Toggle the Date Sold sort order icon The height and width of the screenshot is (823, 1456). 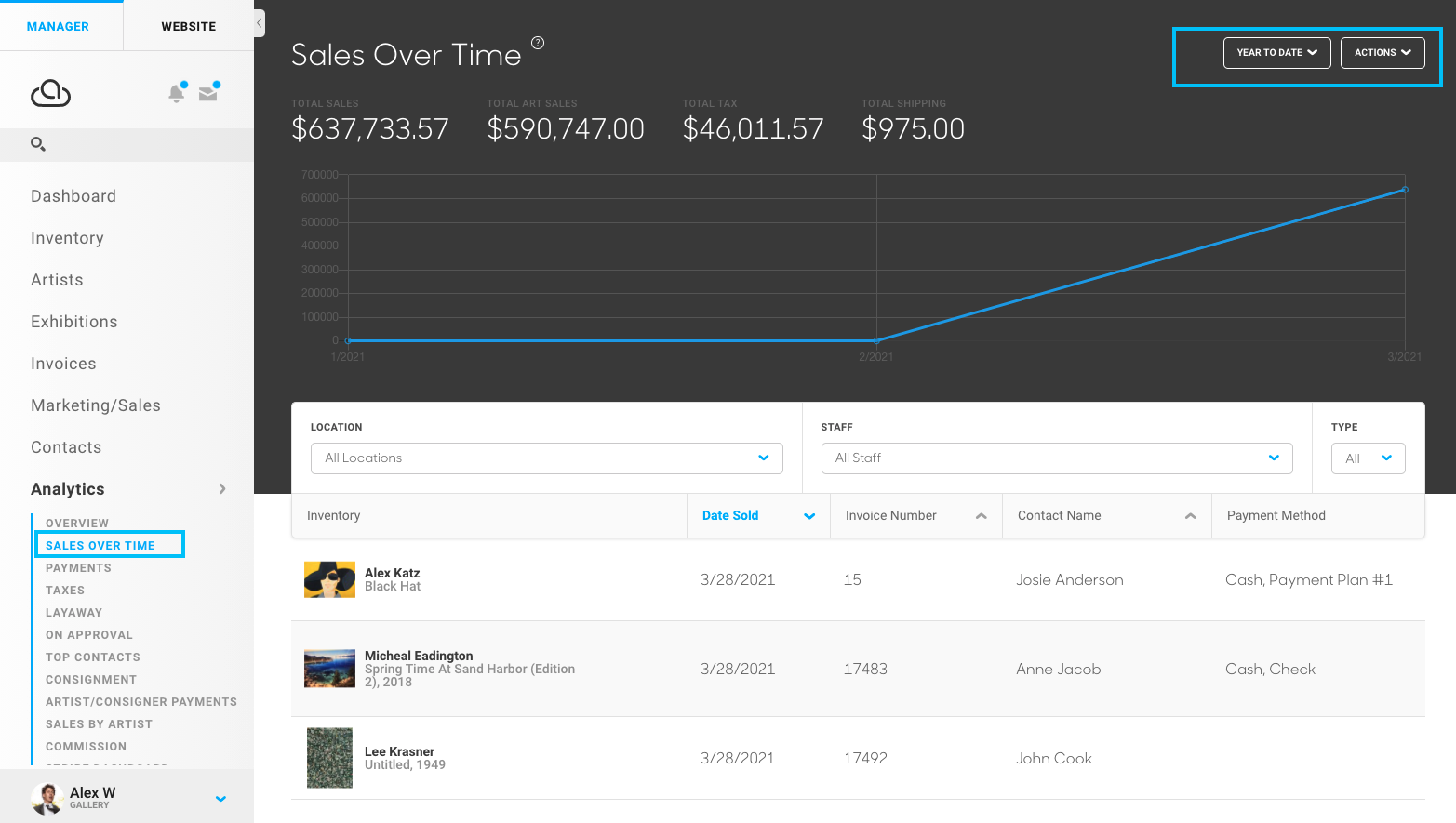(808, 515)
